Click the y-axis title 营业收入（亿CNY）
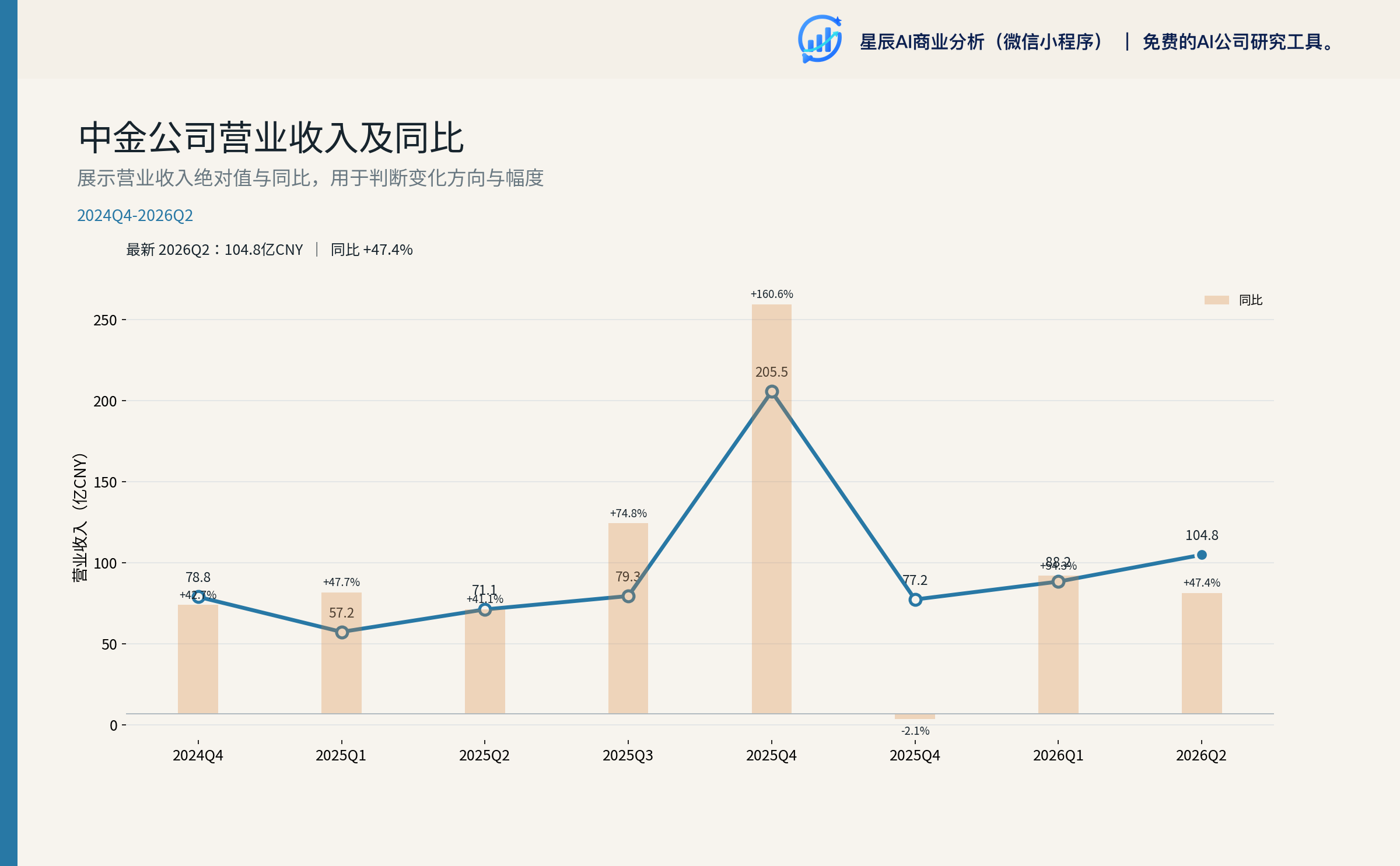Image resolution: width=1400 pixels, height=866 pixels. pyautogui.click(x=79, y=517)
